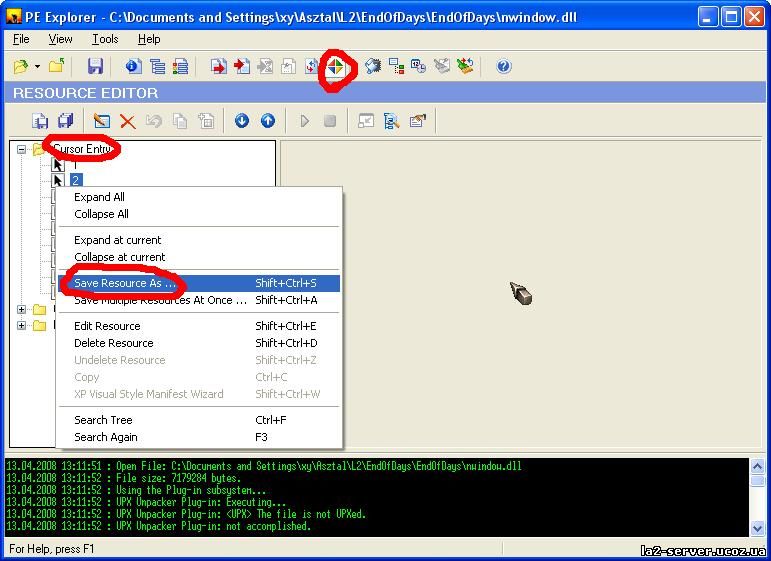The image size is (771, 561).
Task: Expand the upper collapsed folder node
Action: (x=21, y=309)
